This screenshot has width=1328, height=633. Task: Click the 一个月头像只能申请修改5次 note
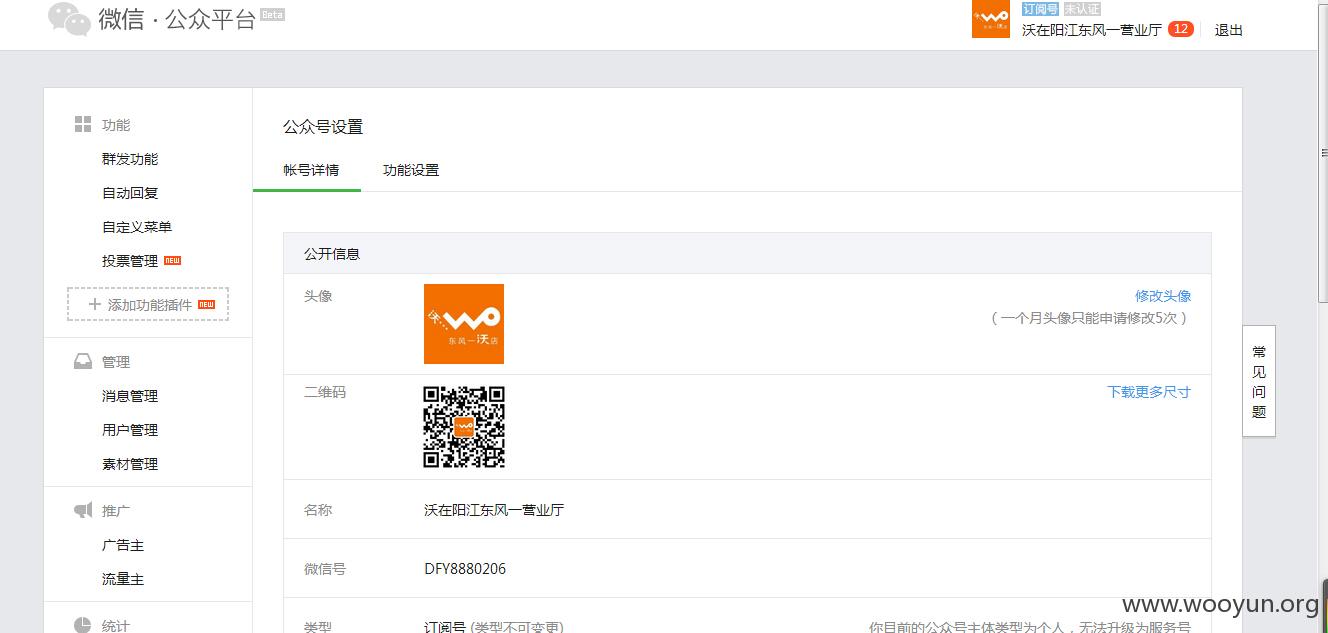click(1090, 318)
